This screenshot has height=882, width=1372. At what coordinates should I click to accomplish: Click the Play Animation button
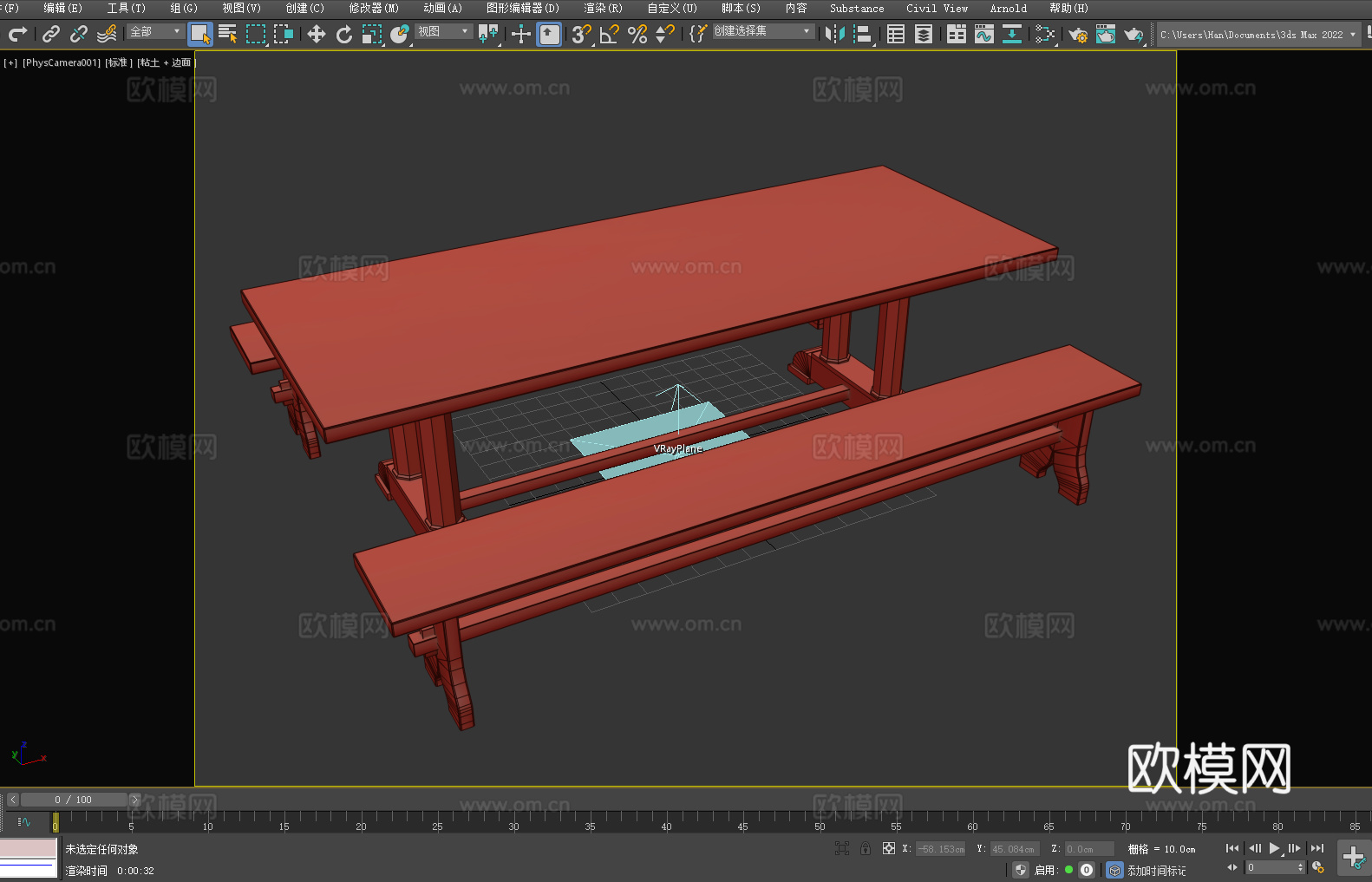click(1274, 848)
